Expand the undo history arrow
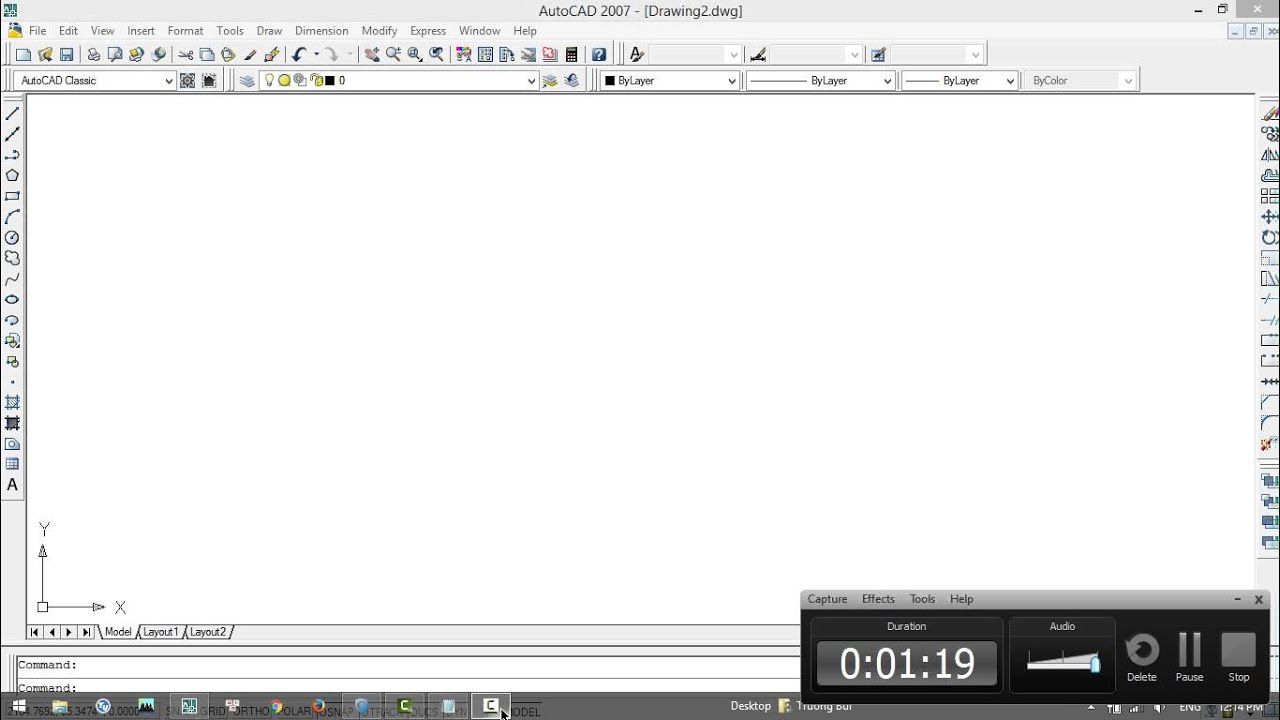 click(316, 55)
